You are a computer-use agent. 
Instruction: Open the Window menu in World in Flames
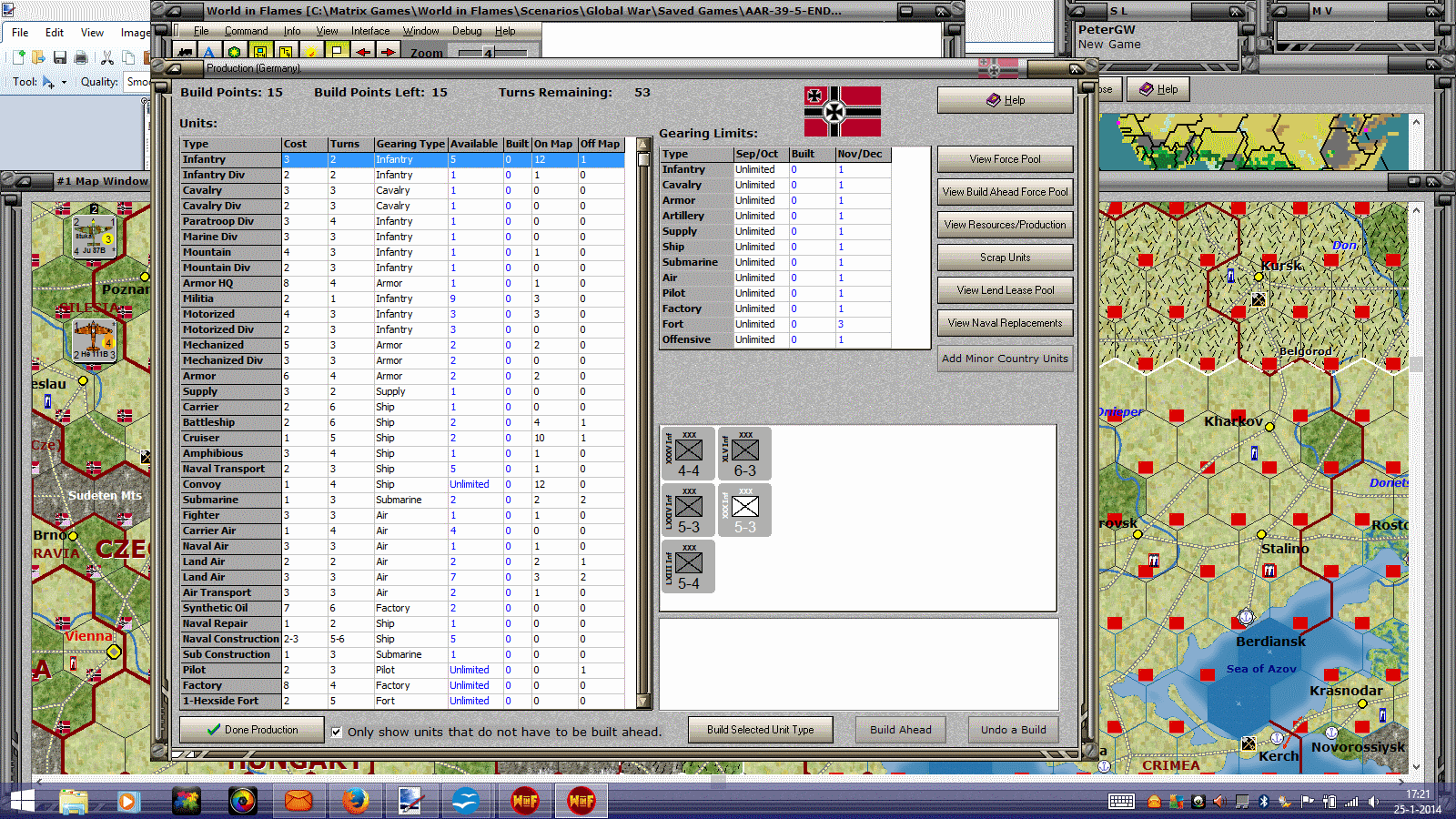tap(420, 31)
